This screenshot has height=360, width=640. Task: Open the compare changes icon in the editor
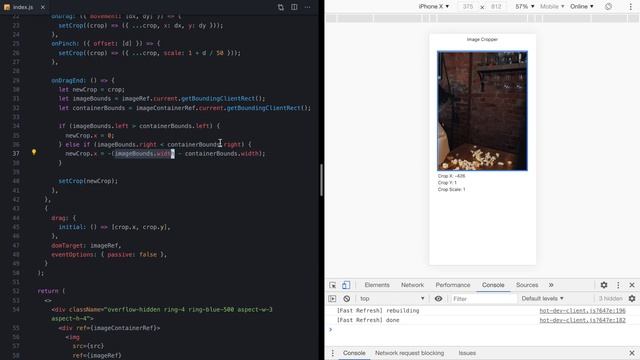tap(280, 7)
